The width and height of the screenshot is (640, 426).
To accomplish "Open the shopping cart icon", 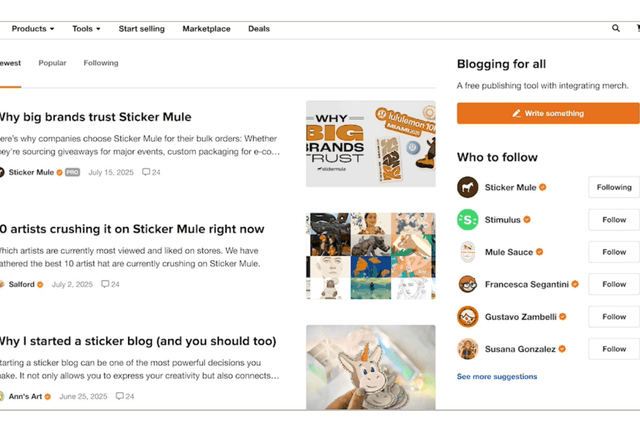I will [x=637, y=29].
